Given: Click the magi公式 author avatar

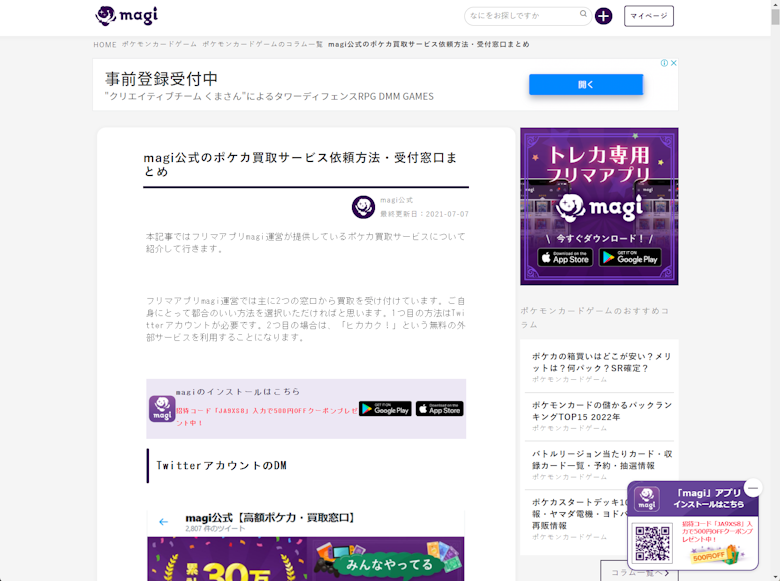Looking at the screenshot, I should click(363, 207).
